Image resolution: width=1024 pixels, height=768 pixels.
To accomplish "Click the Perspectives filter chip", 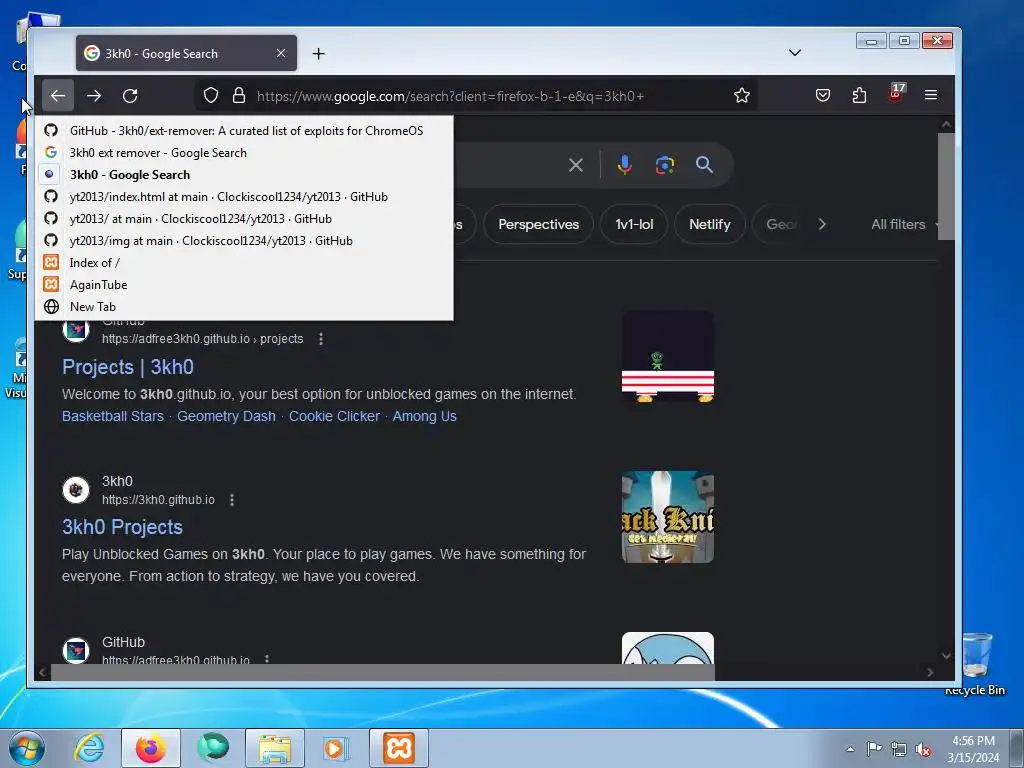I will point(538,224).
